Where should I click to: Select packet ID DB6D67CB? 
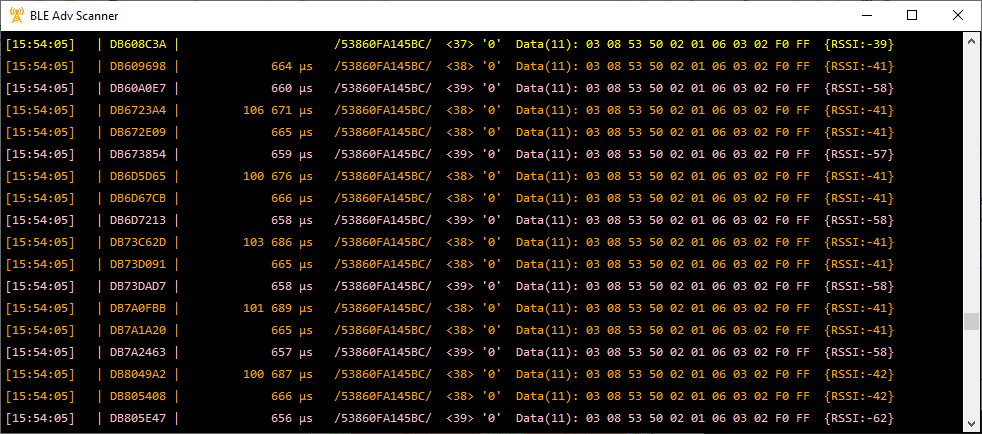(138, 198)
